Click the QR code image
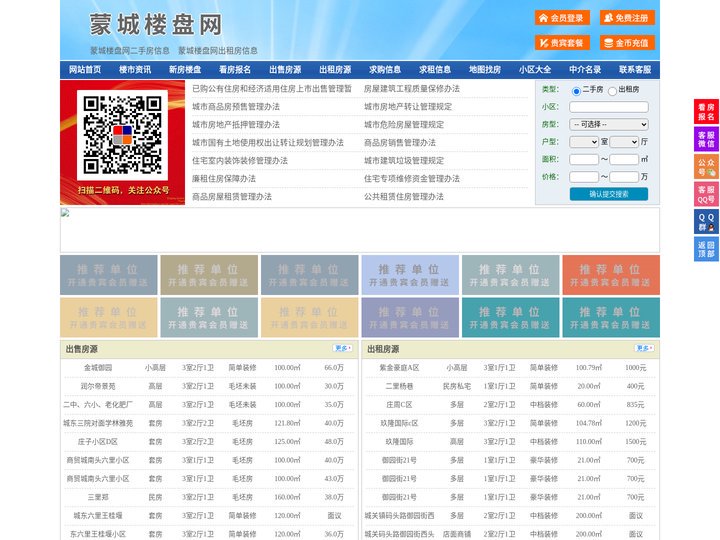The height and width of the screenshot is (540, 720). (122, 135)
